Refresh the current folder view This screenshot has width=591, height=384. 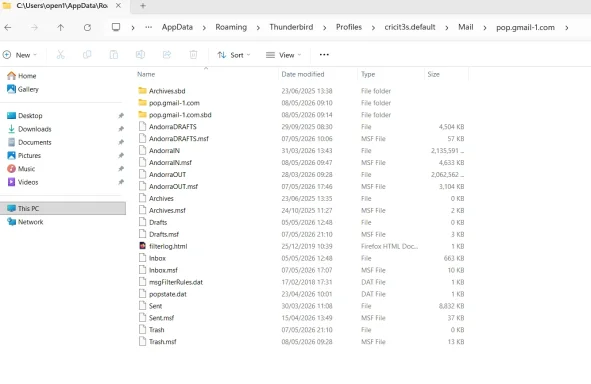point(87,28)
